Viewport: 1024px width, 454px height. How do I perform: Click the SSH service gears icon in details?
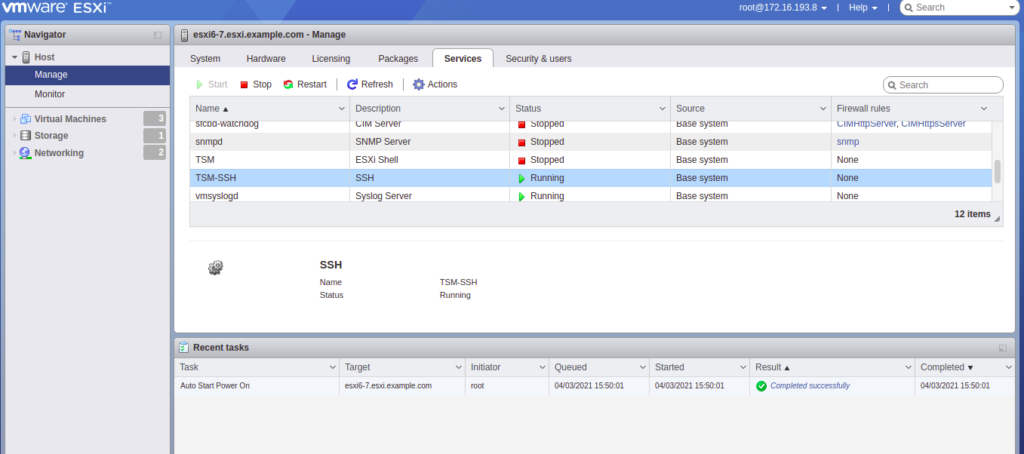click(x=216, y=267)
